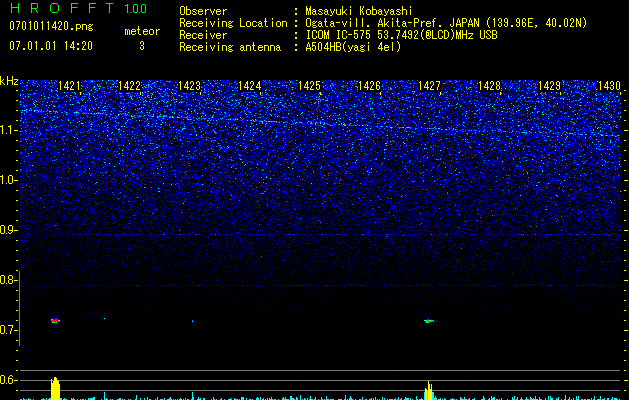Image resolution: width=629 pixels, height=400 pixels.
Task: Click the 1428 time marker
Action: point(490,86)
